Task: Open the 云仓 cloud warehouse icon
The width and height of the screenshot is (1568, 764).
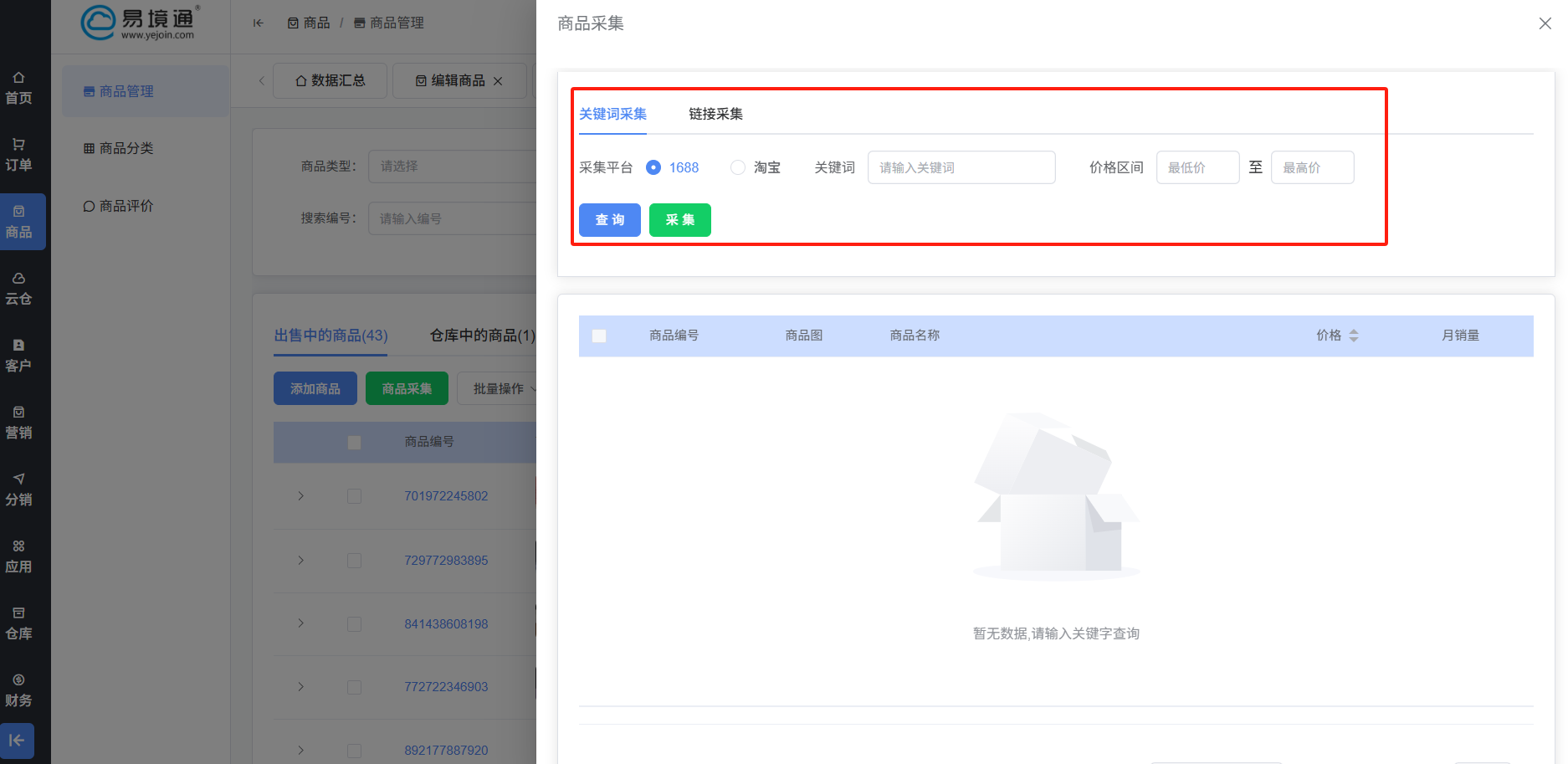Action: point(18,289)
